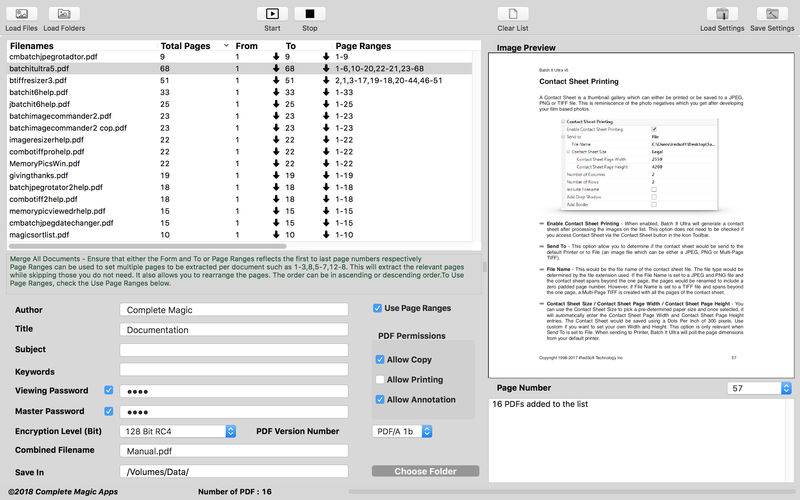
Task: Click From down arrow for combotiff2help.pdf
Action: 276,199
